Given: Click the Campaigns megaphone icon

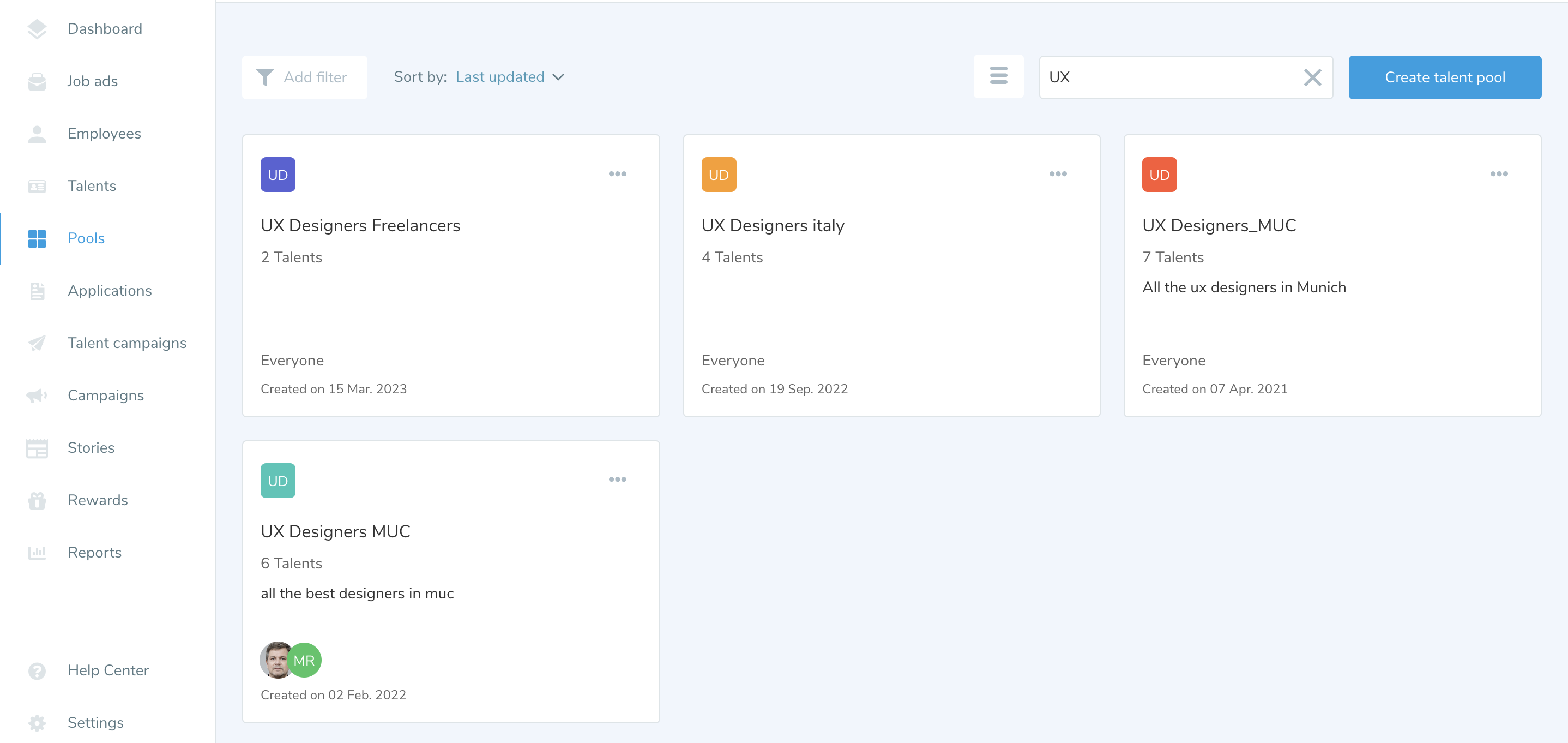Looking at the screenshot, I should click(x=37, y=396).
